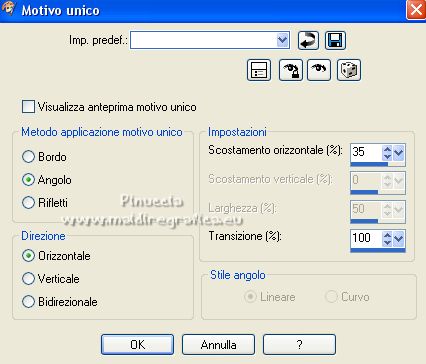Enable Visualizza anteprima motivo unico checkbox
Screen dimensions: 426x364
pos(28,107)
